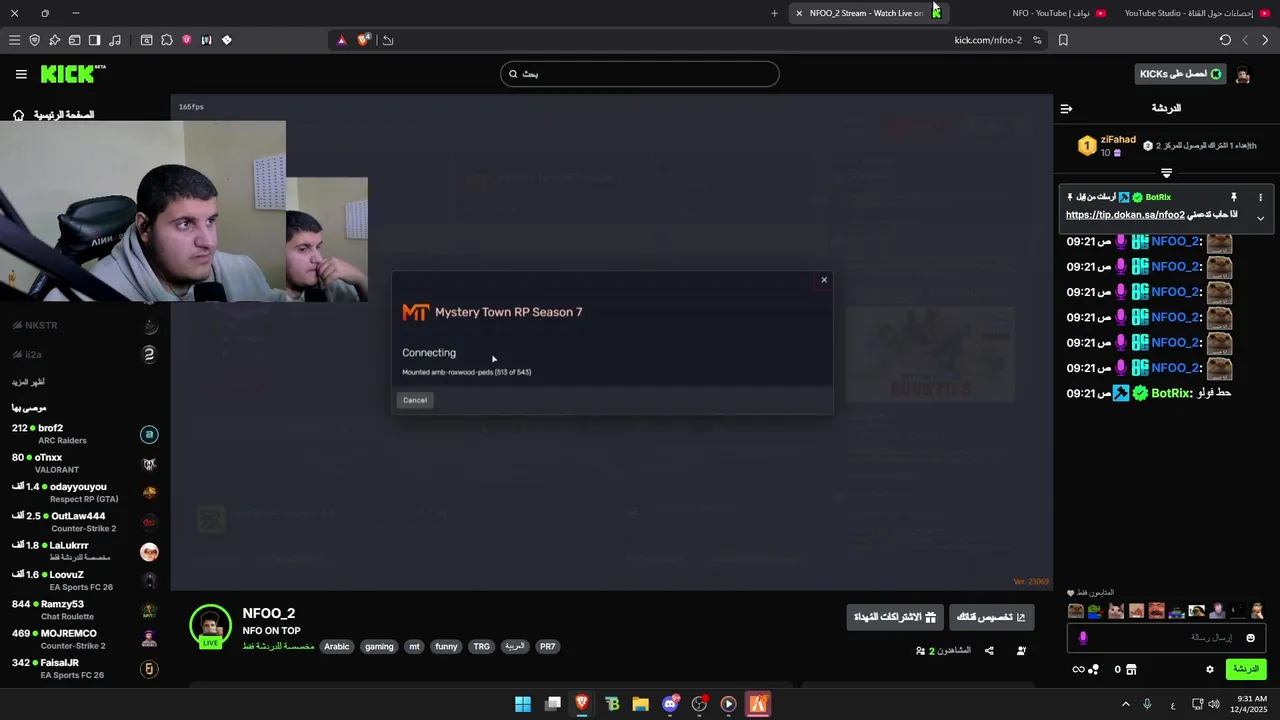The height and width of the screenshot is (720, 1280).
Task: Expand the gift leaderboard chevron
Action: [1166, 173]
